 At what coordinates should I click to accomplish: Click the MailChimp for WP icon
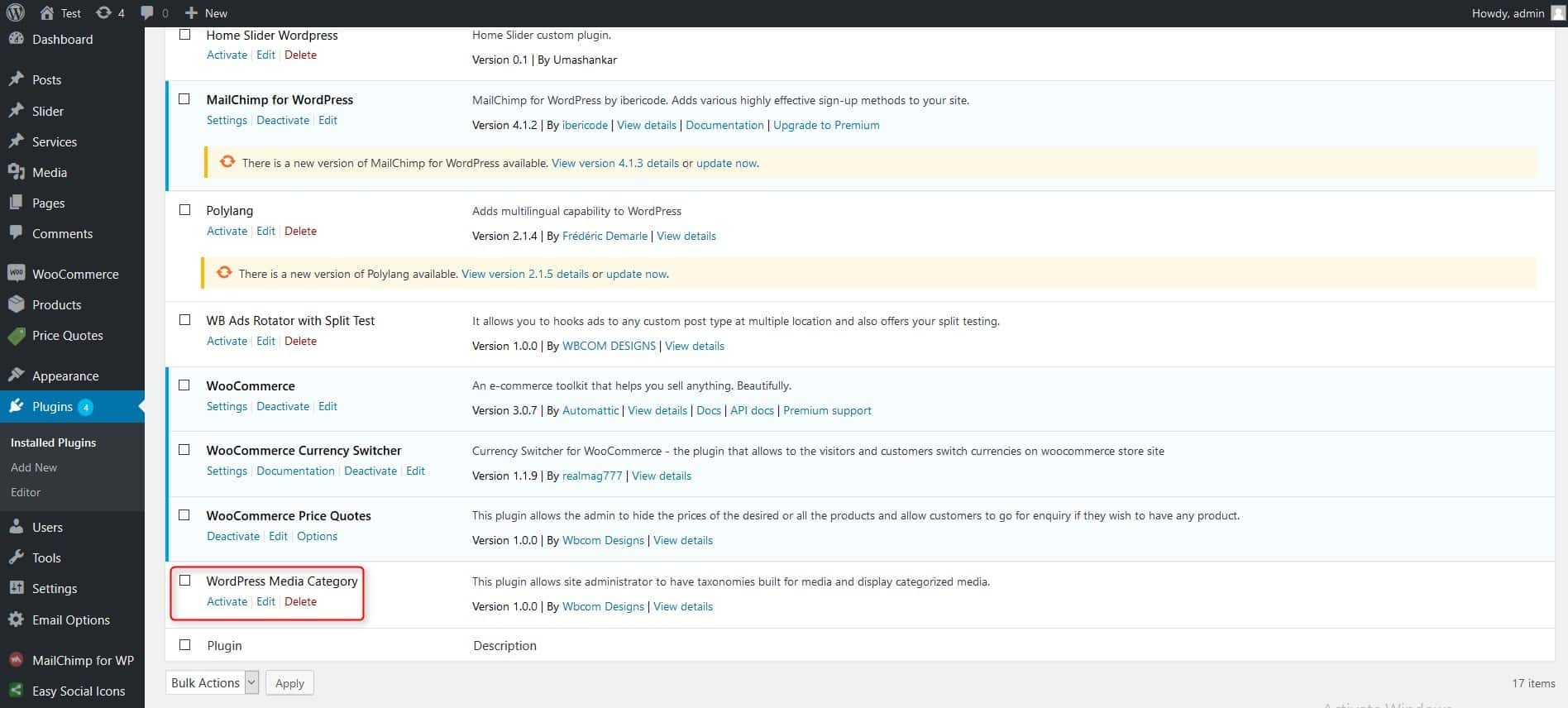click(x=16, y=660)
